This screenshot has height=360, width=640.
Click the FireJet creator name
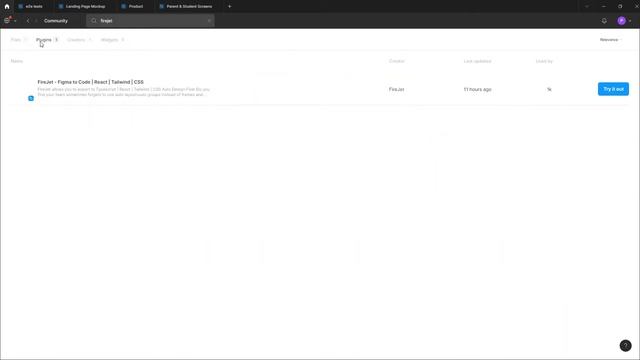pyautogui.click(x=396, y=89)
